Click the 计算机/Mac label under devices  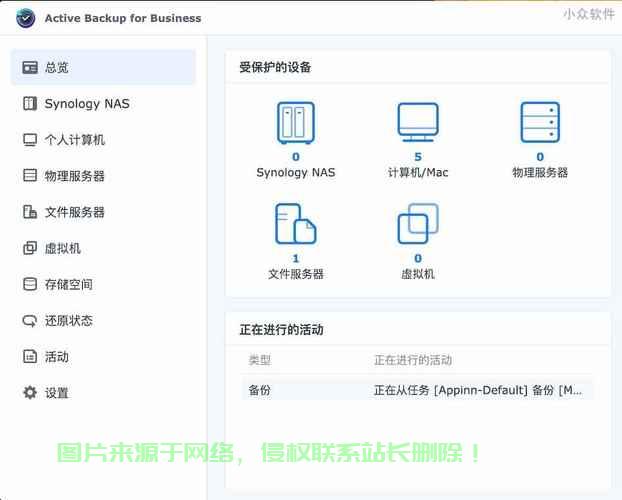[x=418, y=173]
